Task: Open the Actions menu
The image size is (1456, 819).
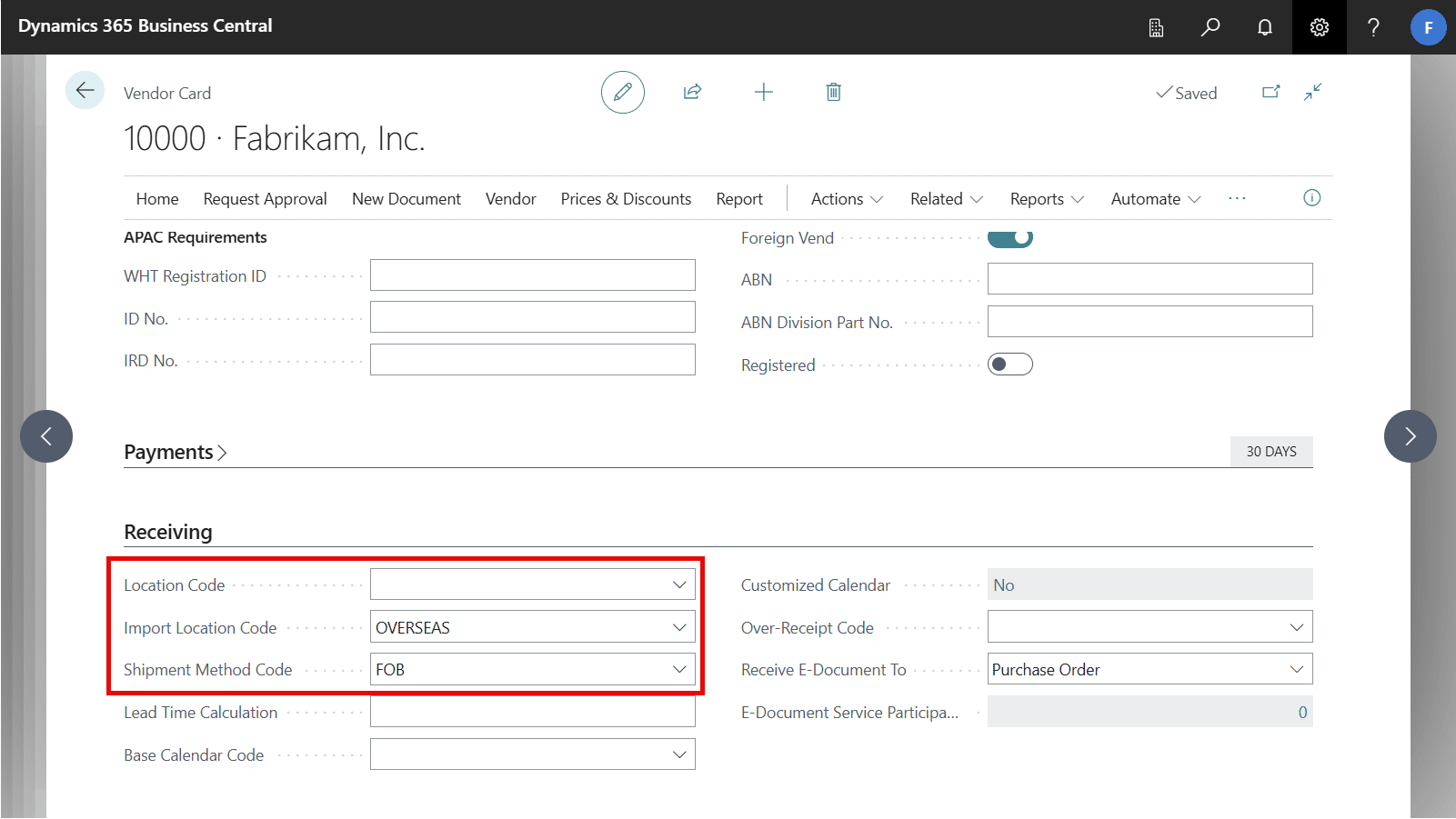Action: click(846, 199)
